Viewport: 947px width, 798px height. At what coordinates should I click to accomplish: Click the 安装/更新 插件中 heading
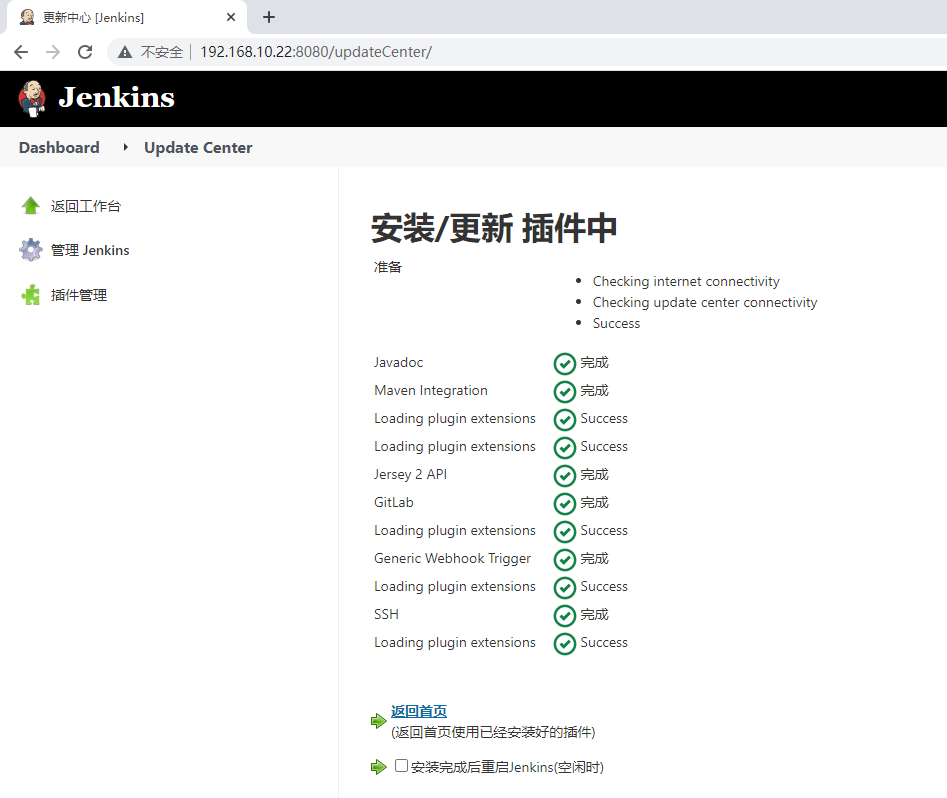click(494, 228)
